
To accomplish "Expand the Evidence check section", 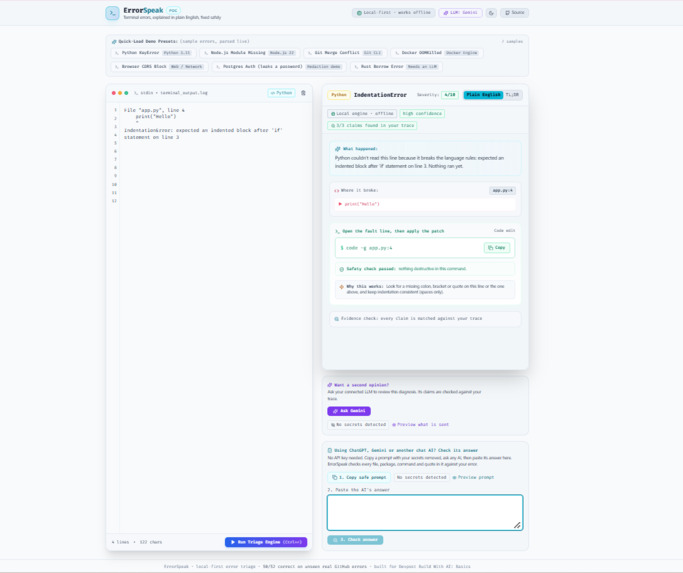I will [x=425, y=319].
